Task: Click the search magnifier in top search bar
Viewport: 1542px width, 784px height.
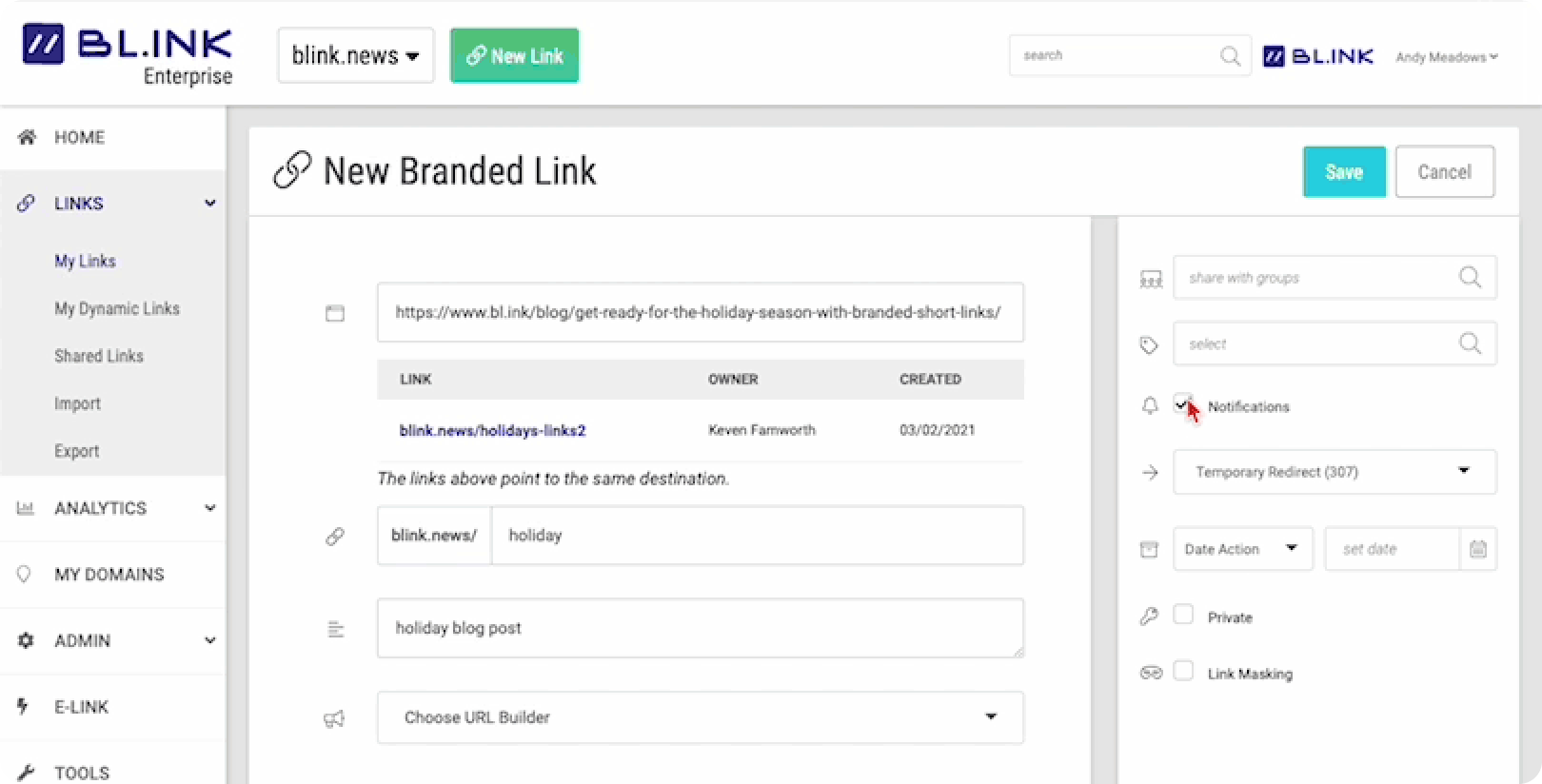Action: (1230, 56)
